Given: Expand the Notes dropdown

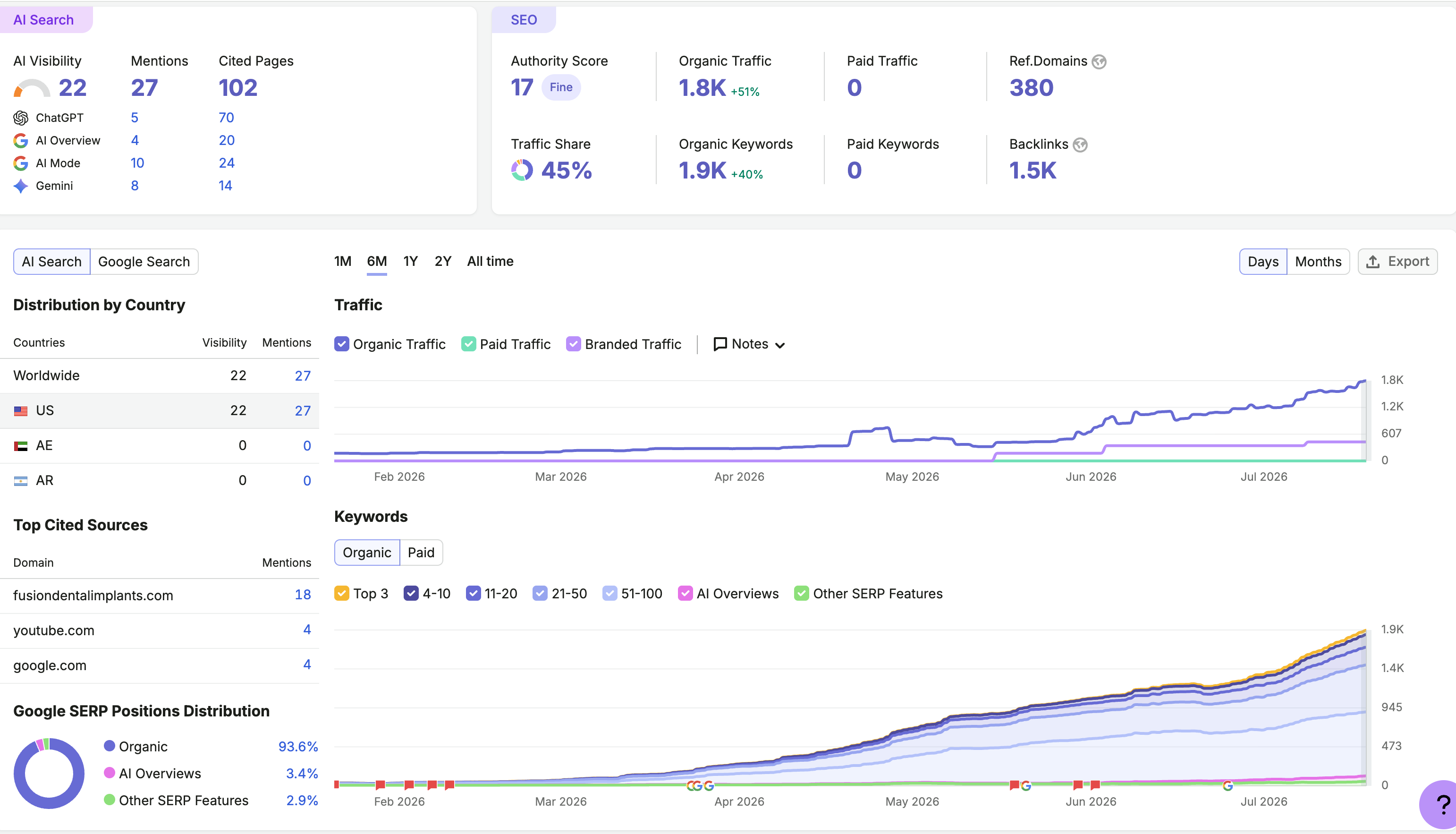Looking at the screenshot, I should tap(749, 344).
